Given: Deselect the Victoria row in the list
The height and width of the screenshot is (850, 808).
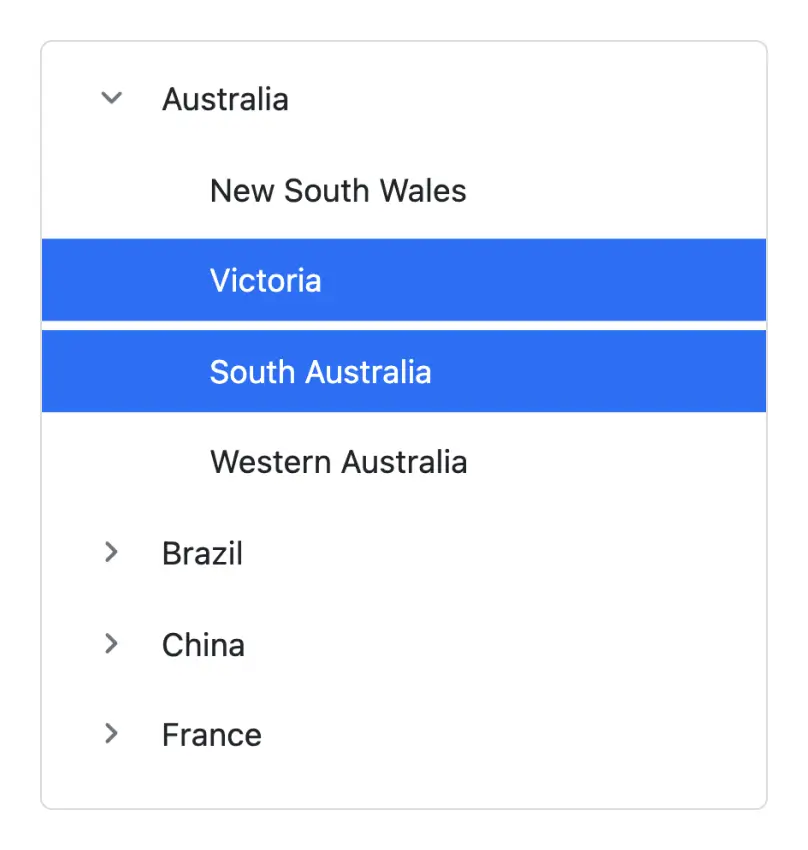Looking at the screenshot, I should point(266,280).
